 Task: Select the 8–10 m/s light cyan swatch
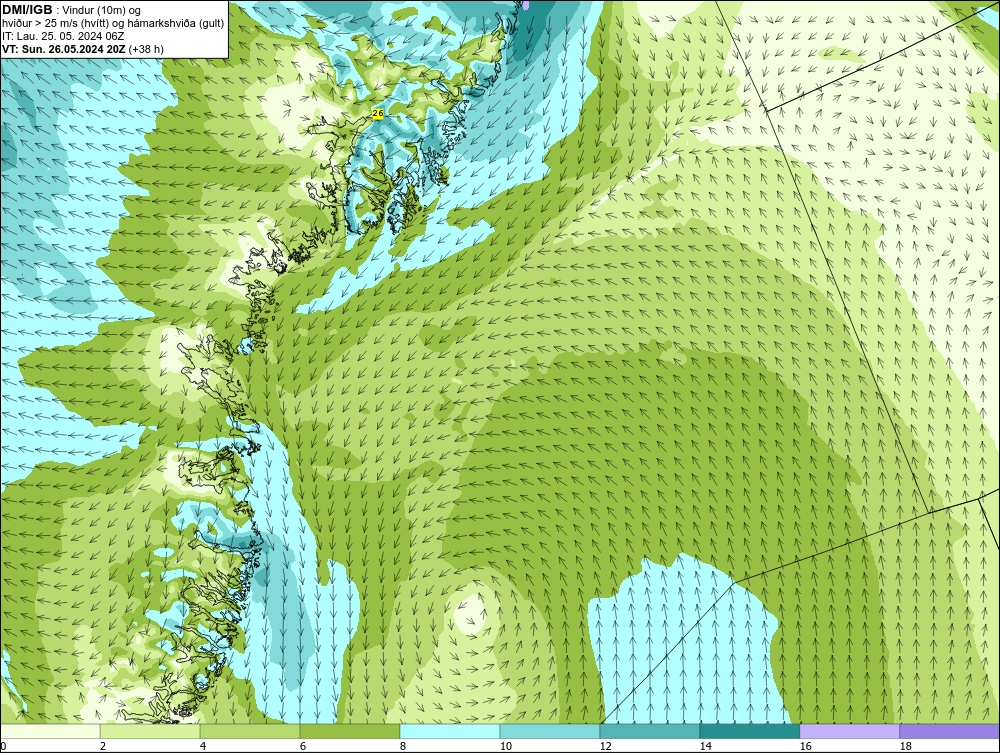pos(450,731)
